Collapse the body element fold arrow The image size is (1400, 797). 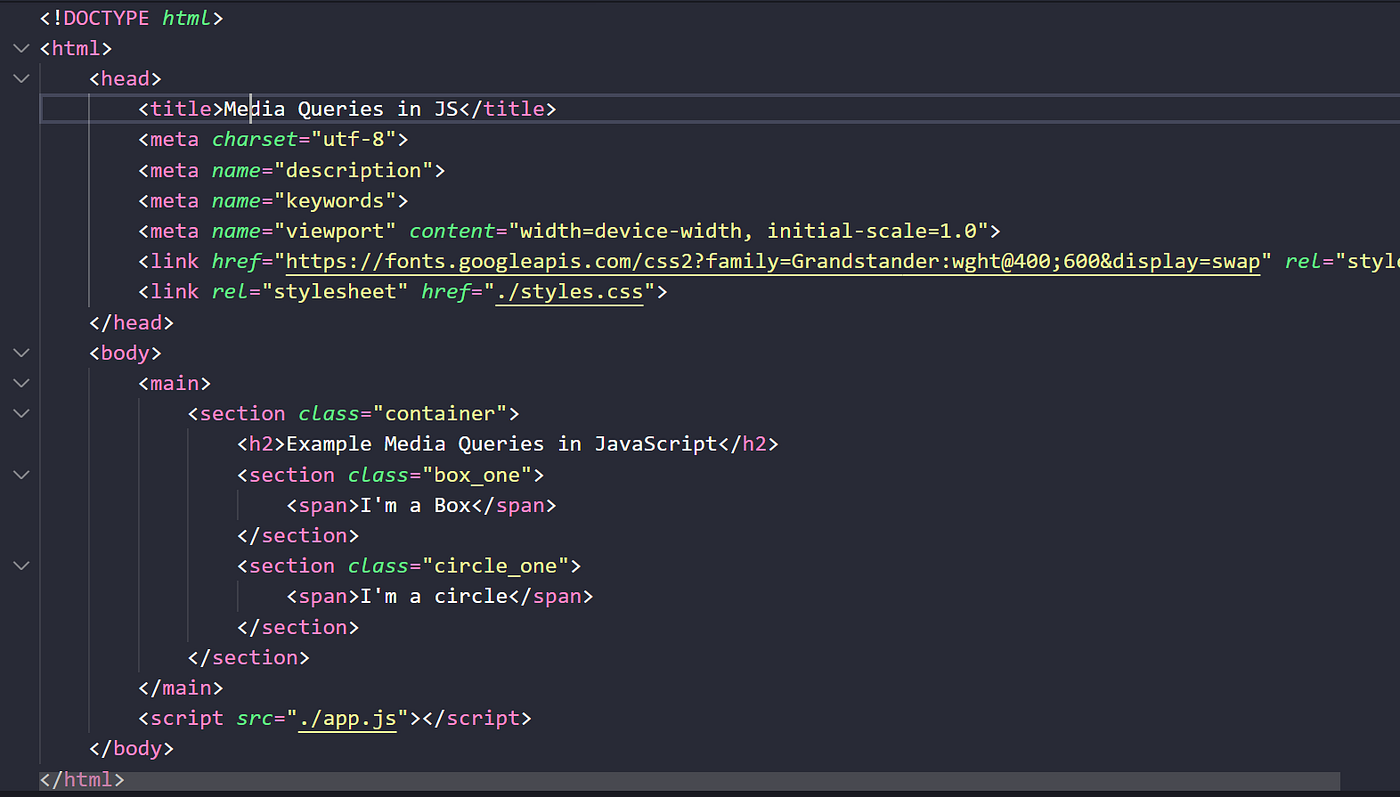(x=21, y=352)
